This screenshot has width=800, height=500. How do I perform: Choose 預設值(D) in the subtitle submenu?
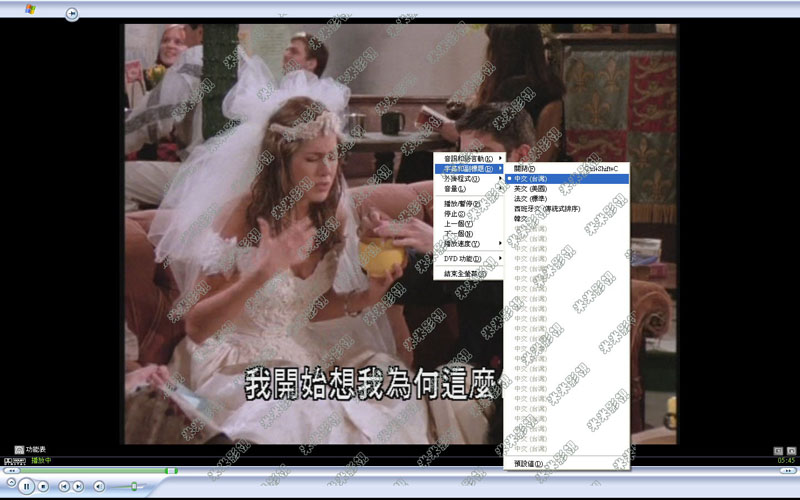[x=567, y=464]
